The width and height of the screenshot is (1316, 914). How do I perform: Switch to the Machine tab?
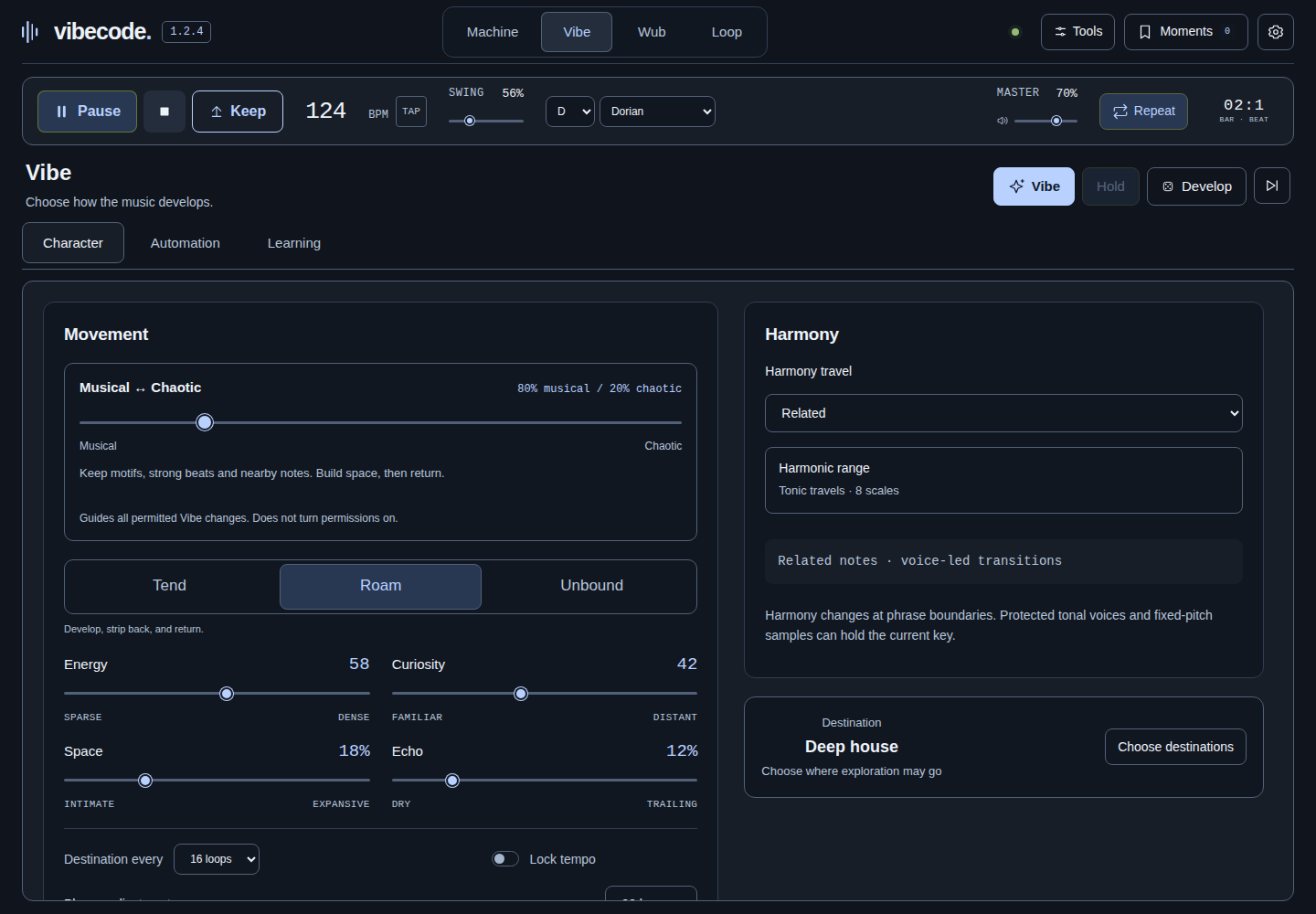click(x=493, y=32)
